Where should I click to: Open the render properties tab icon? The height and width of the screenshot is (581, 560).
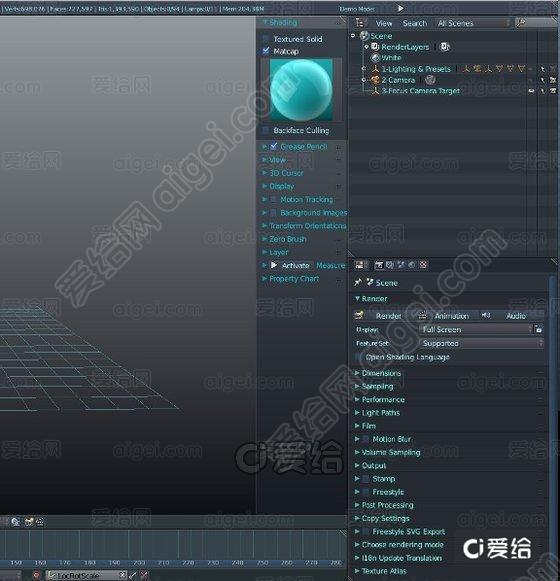coord(378,265)
